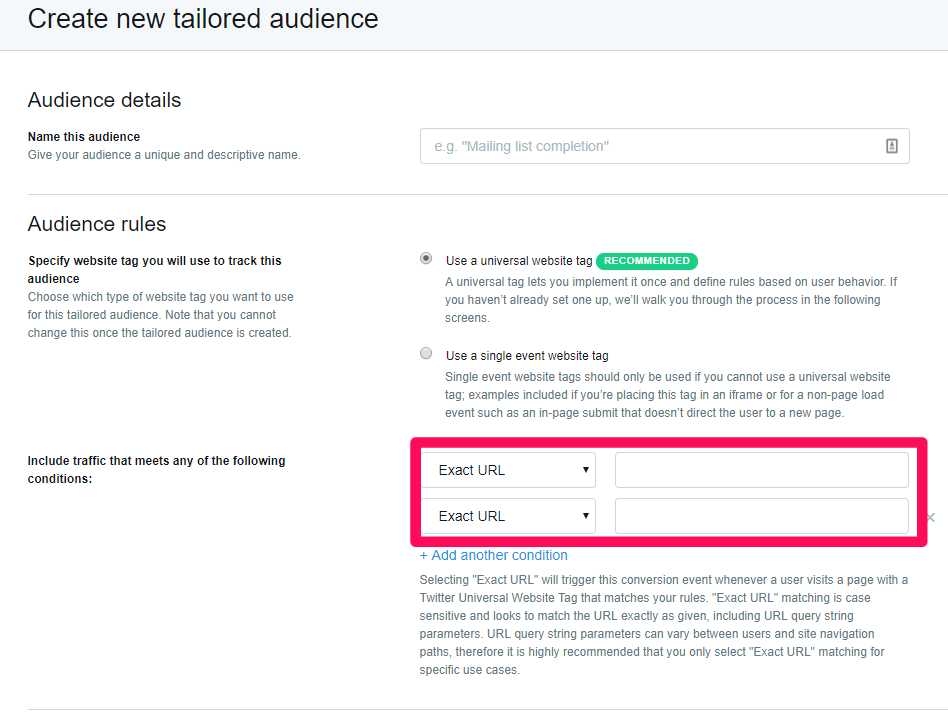Click the green RECOMMENDED badge
The height and width of the screenshot is (716, 948).
(x=647, y=261)
